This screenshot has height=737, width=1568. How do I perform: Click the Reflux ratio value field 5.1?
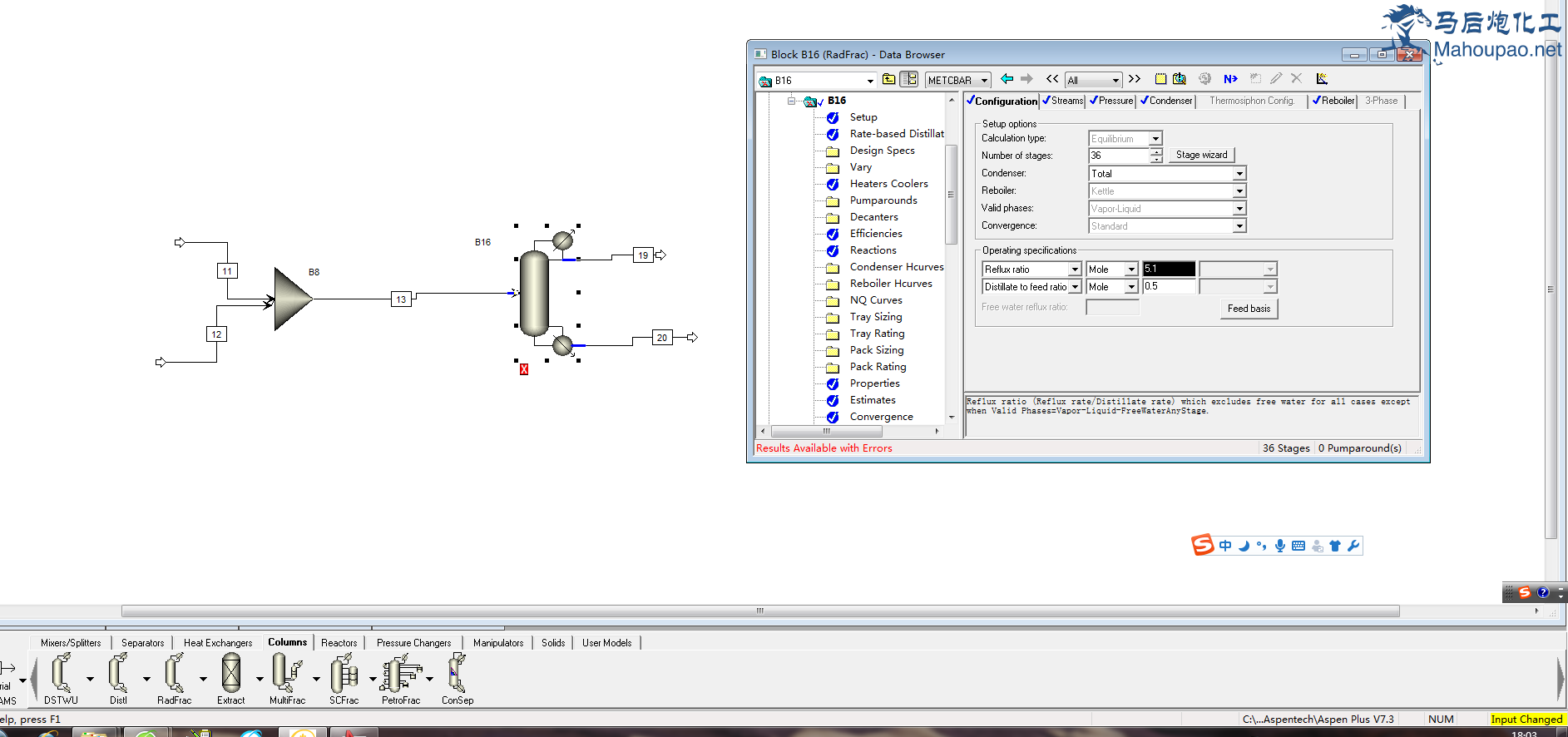(1169, 270)
